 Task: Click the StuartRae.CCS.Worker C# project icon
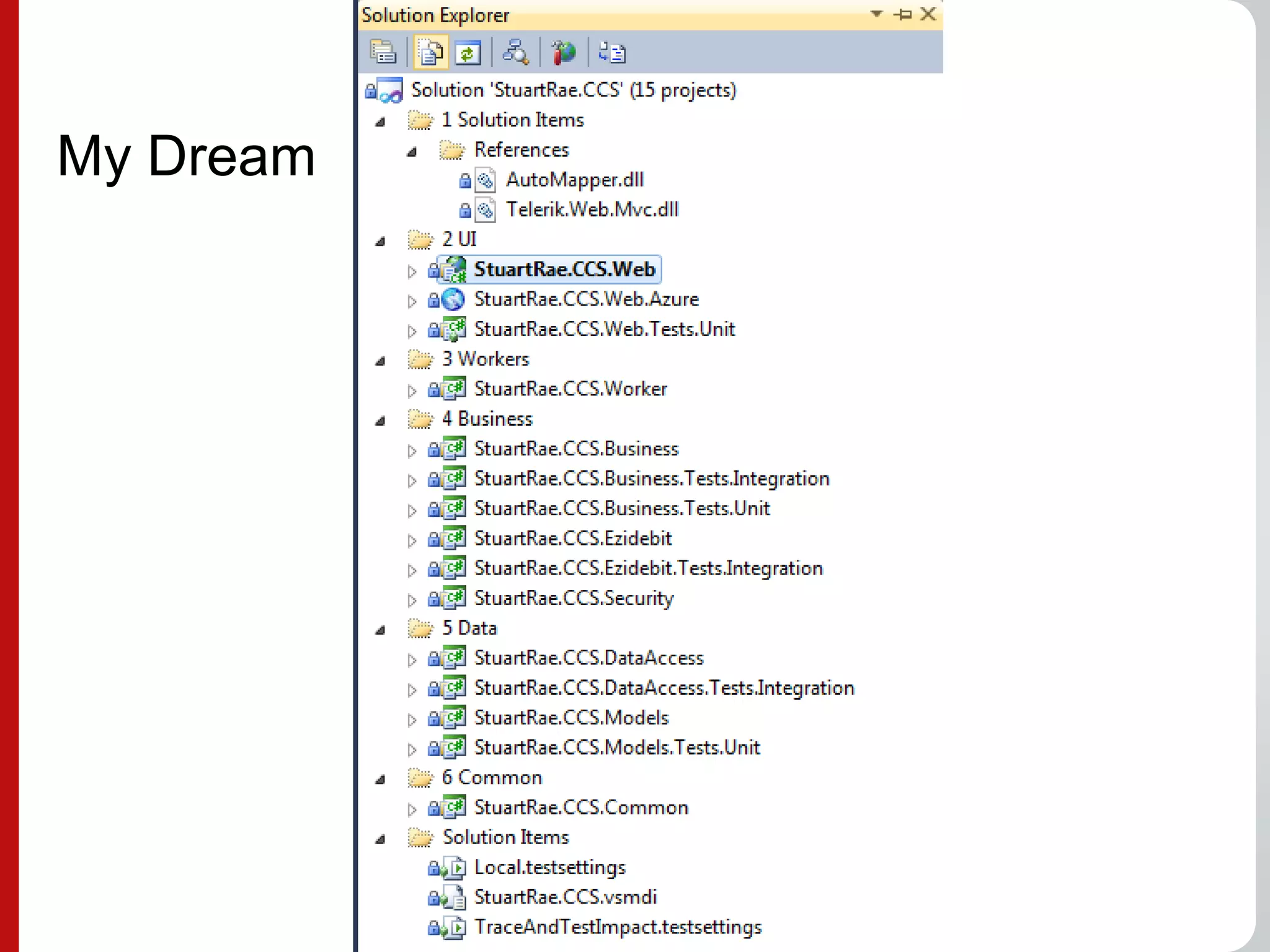(455, 389)
